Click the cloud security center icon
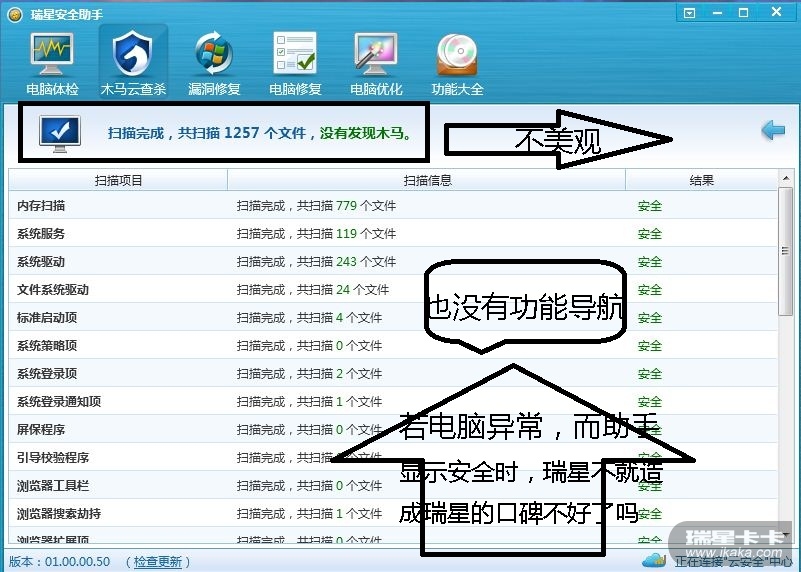This screenshot has height=572, width=801. pos(654,560)
